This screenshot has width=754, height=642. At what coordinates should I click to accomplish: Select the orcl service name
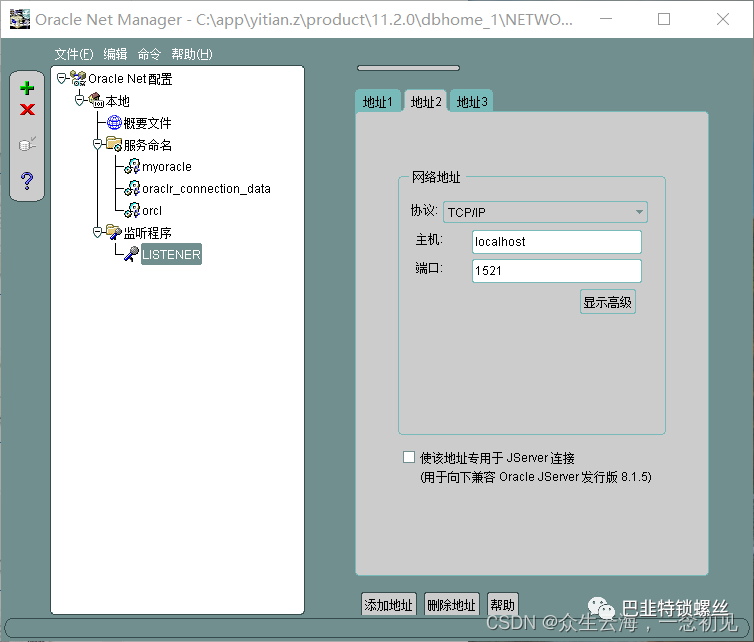pos(152,211)
